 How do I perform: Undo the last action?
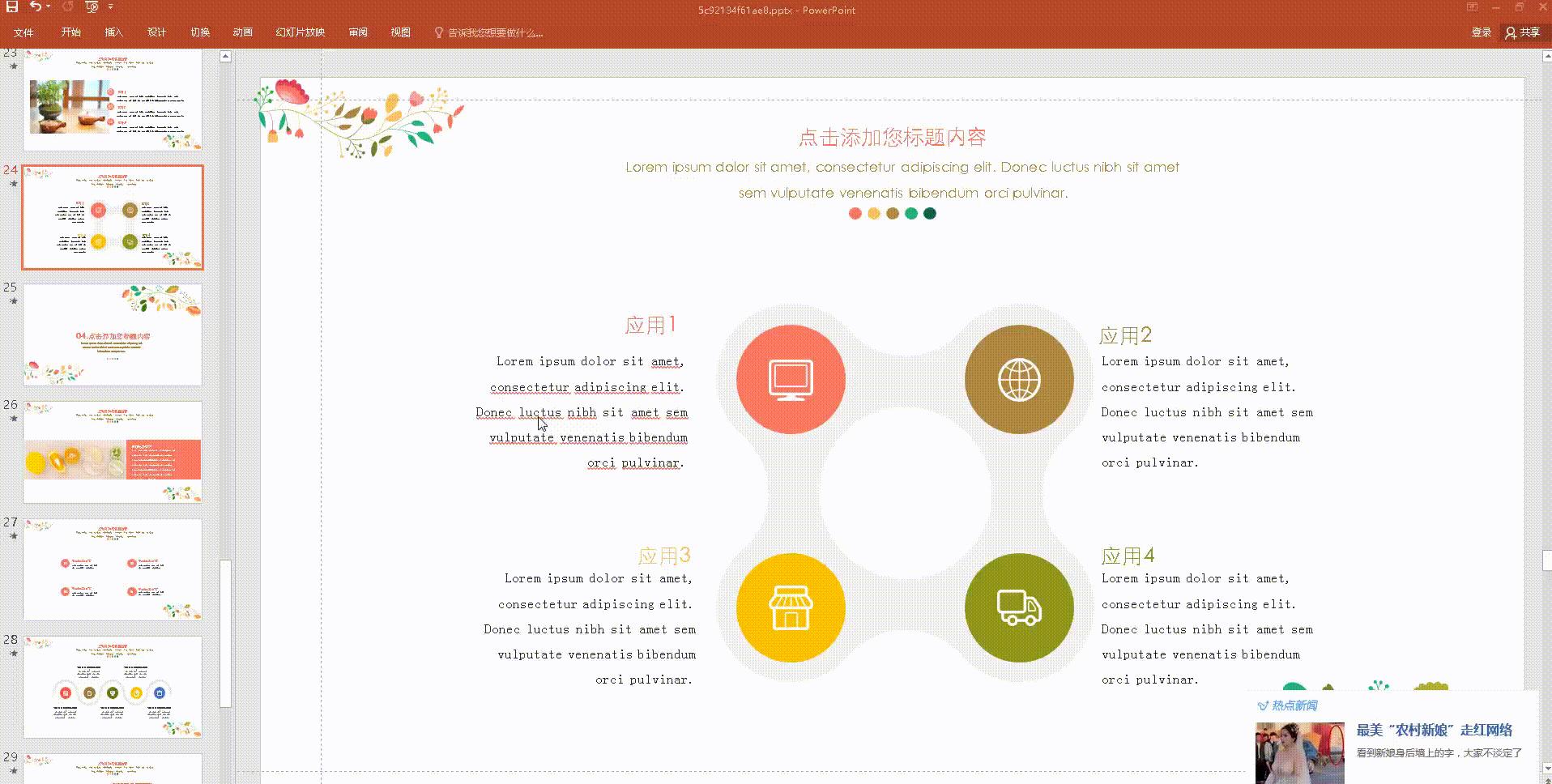pos(34,6)
